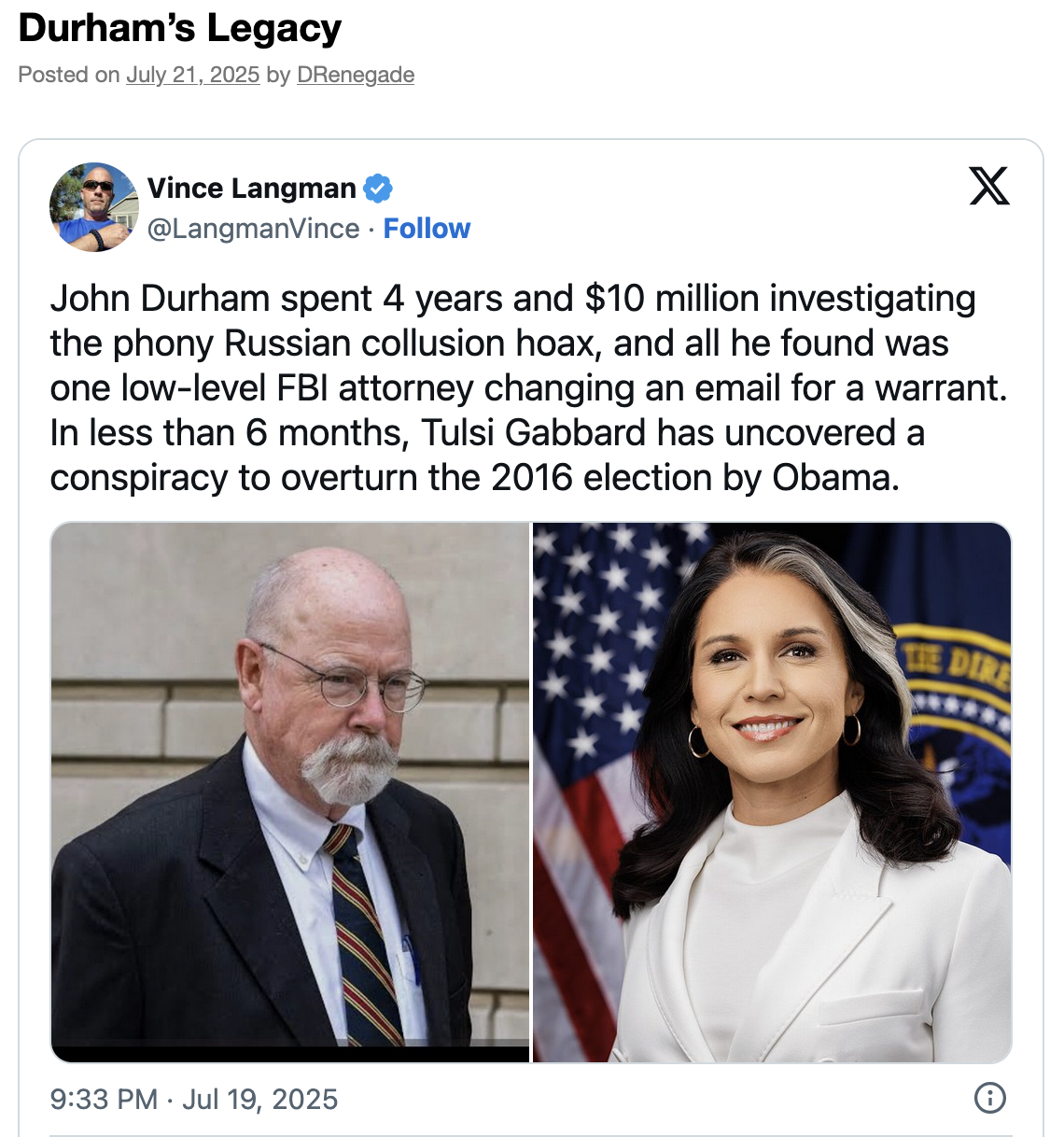Open right photo of woman in white blazer
This screenshot has width=1064, height=1137.
[x=772, y=792]
